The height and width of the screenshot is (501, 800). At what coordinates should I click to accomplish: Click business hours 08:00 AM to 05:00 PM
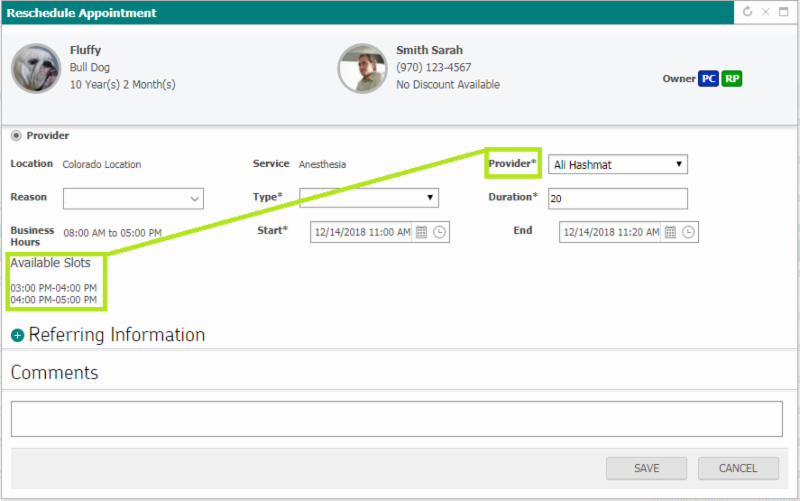coord(112,233)
